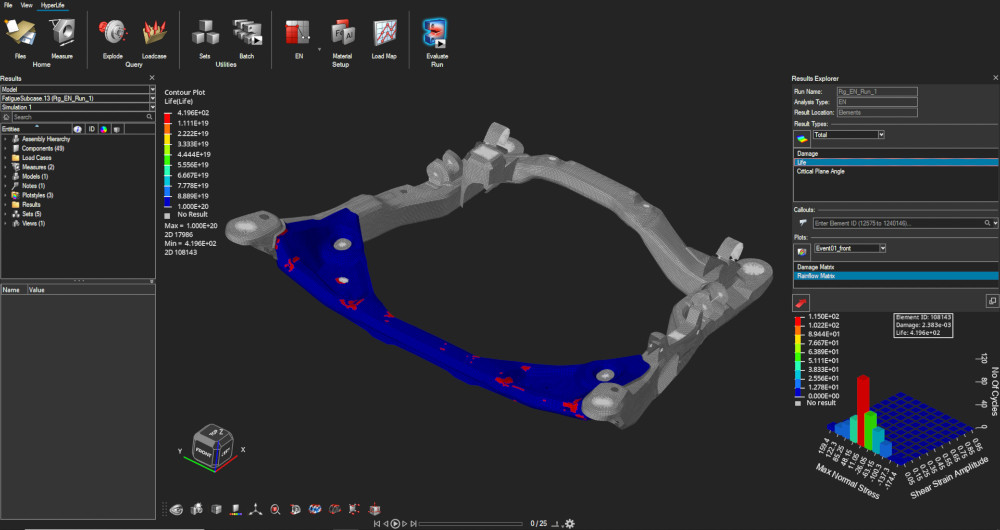Play the animation in the timeline

(x=396, y=523)
